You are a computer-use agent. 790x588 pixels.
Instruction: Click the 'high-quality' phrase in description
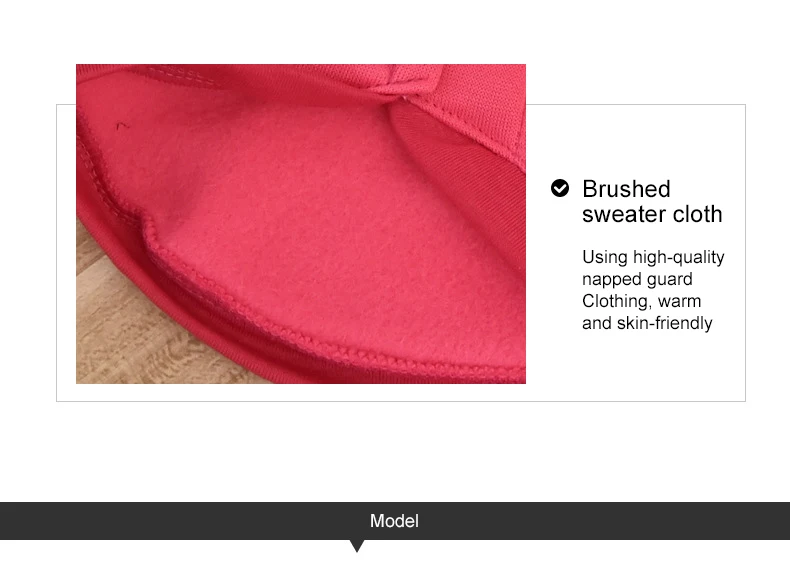click(679, 257)
